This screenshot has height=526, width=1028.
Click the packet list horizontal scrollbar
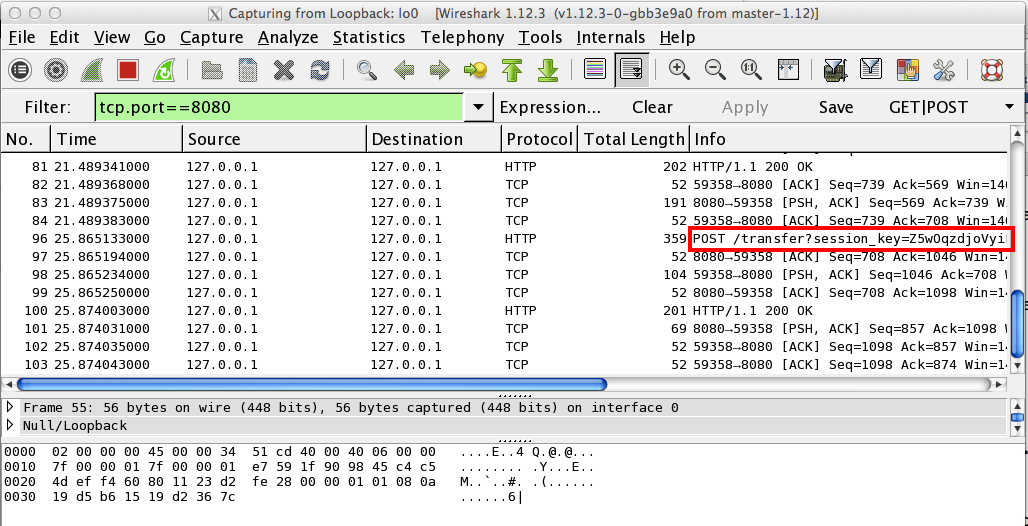coord(312,384)
